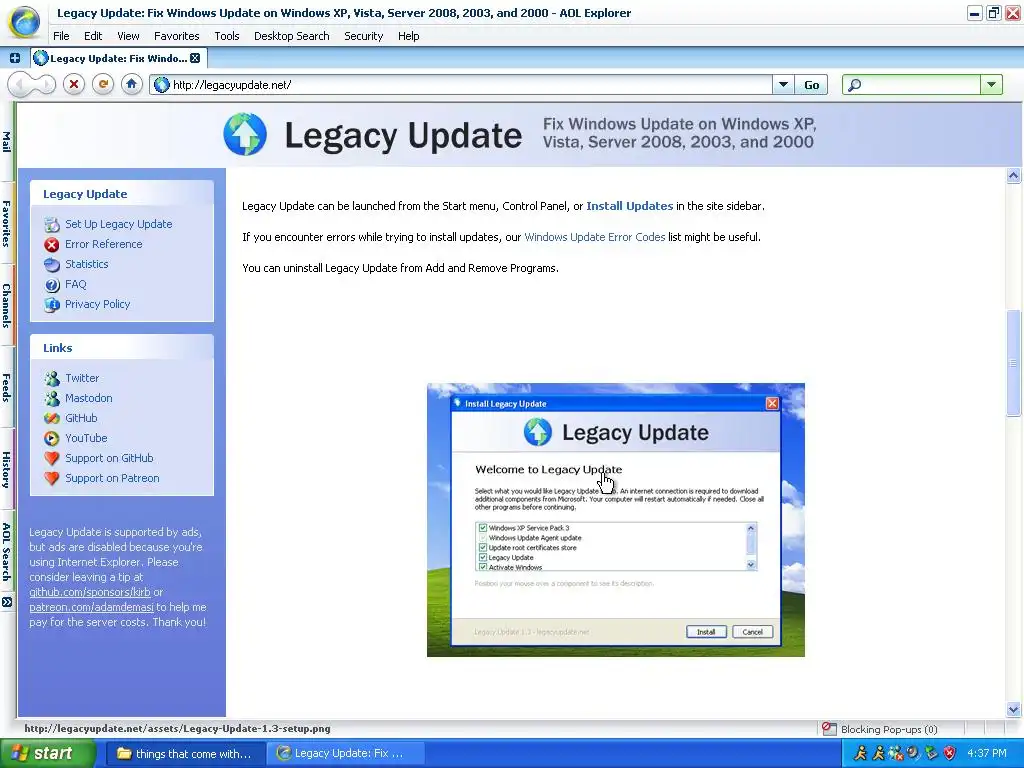
Task: Click the Twitter link icon
Action: click(52, 378)
